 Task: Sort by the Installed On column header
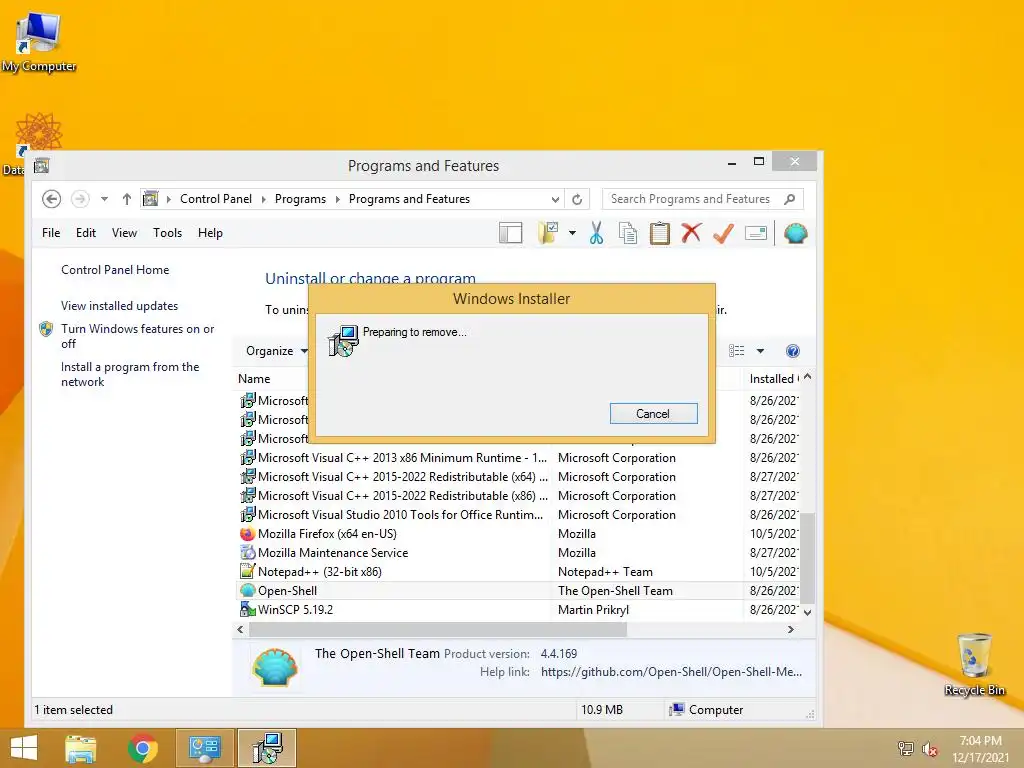pos(773,379)
